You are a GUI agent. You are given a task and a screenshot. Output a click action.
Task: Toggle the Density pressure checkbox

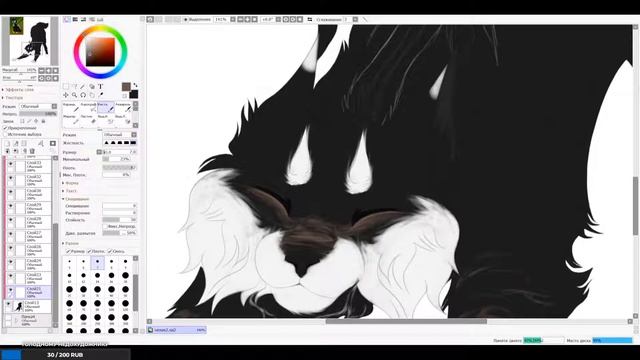point(89,251)
